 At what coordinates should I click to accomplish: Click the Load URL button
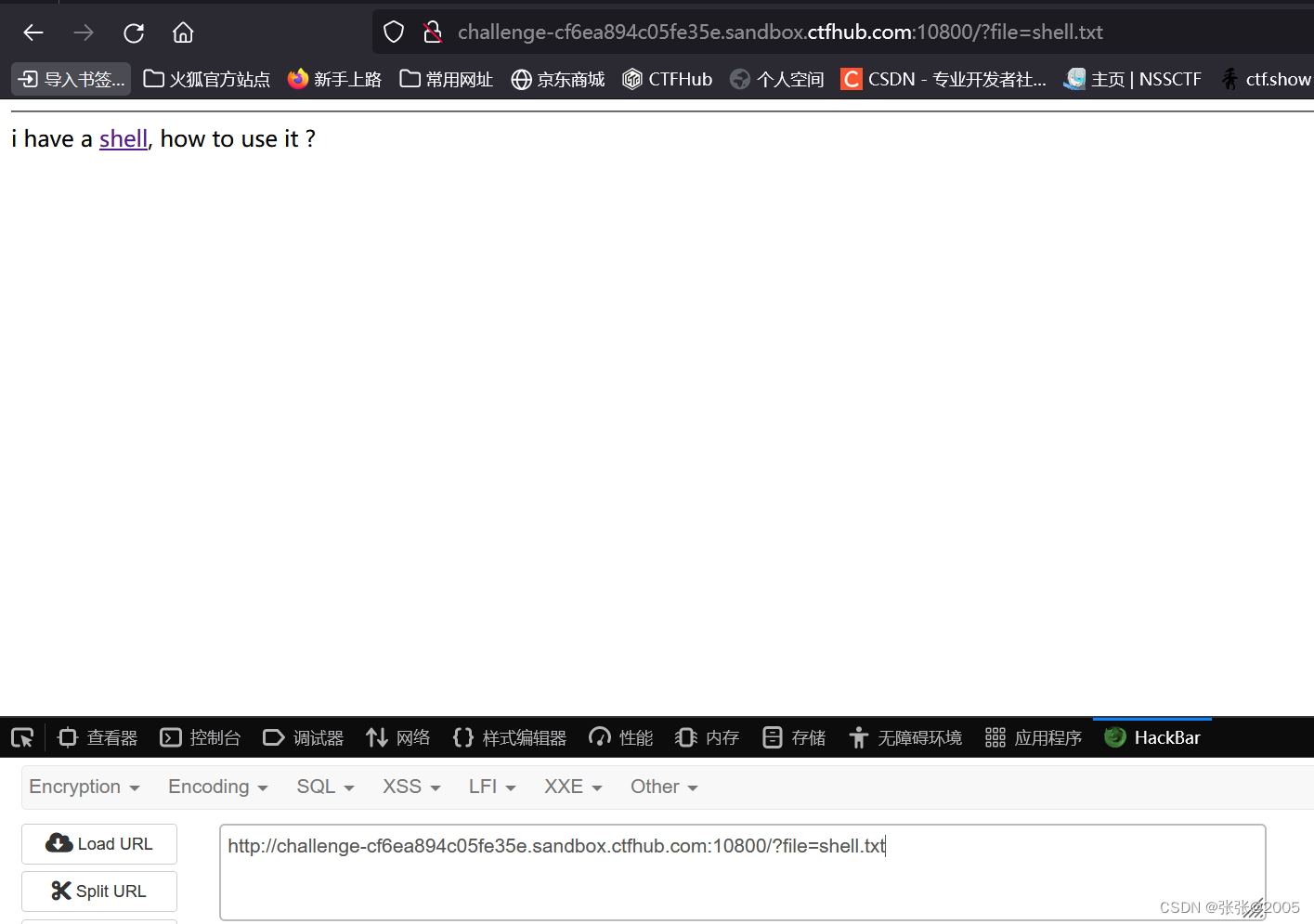(x=98, y=843)
